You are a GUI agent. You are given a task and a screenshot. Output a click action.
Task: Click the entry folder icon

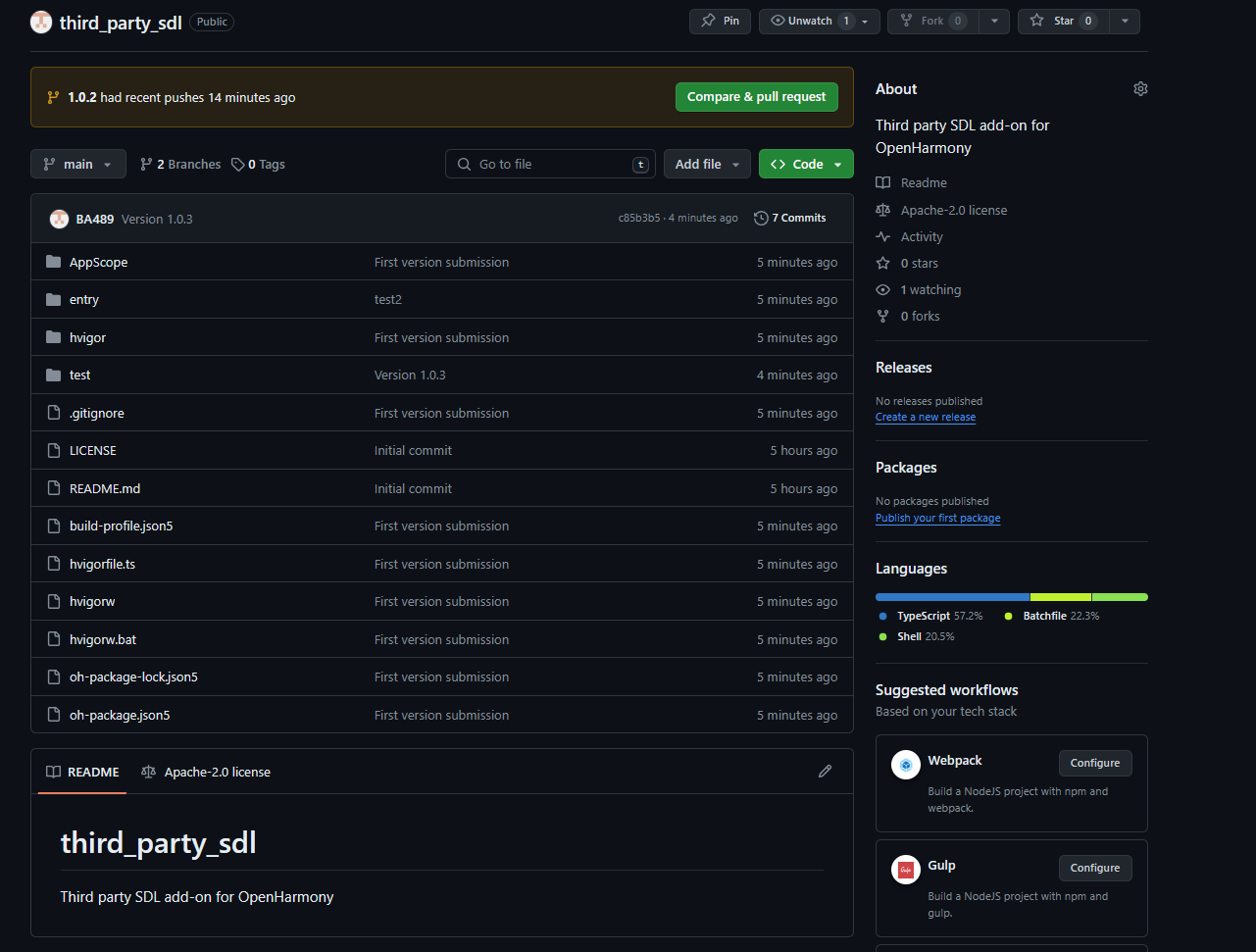click(54, 299)
